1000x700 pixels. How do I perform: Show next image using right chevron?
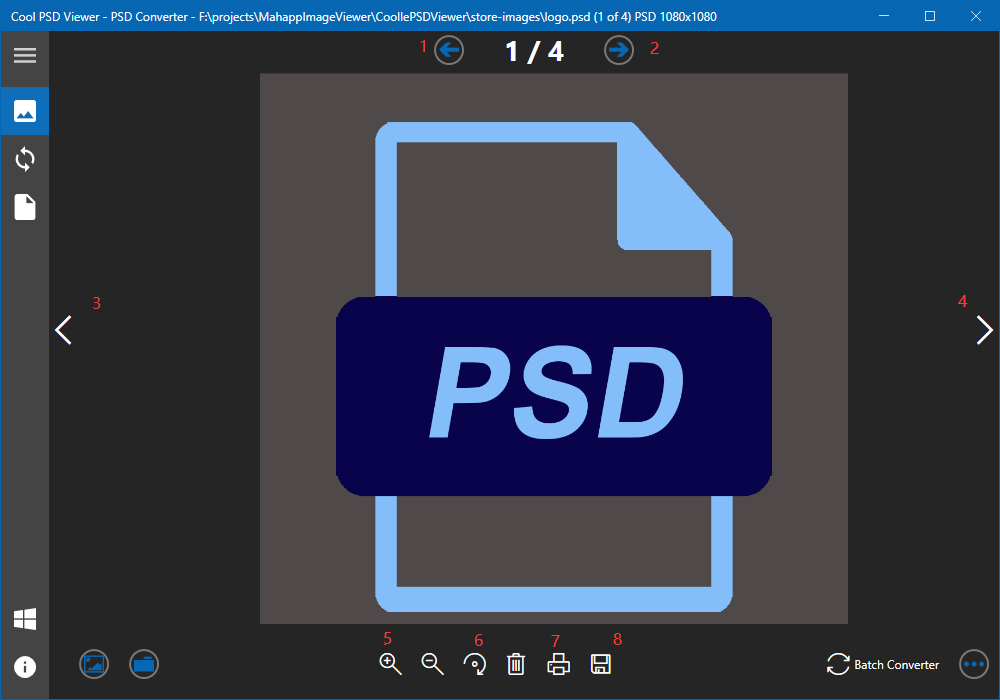pyautogui.click(x=984, y=330)
